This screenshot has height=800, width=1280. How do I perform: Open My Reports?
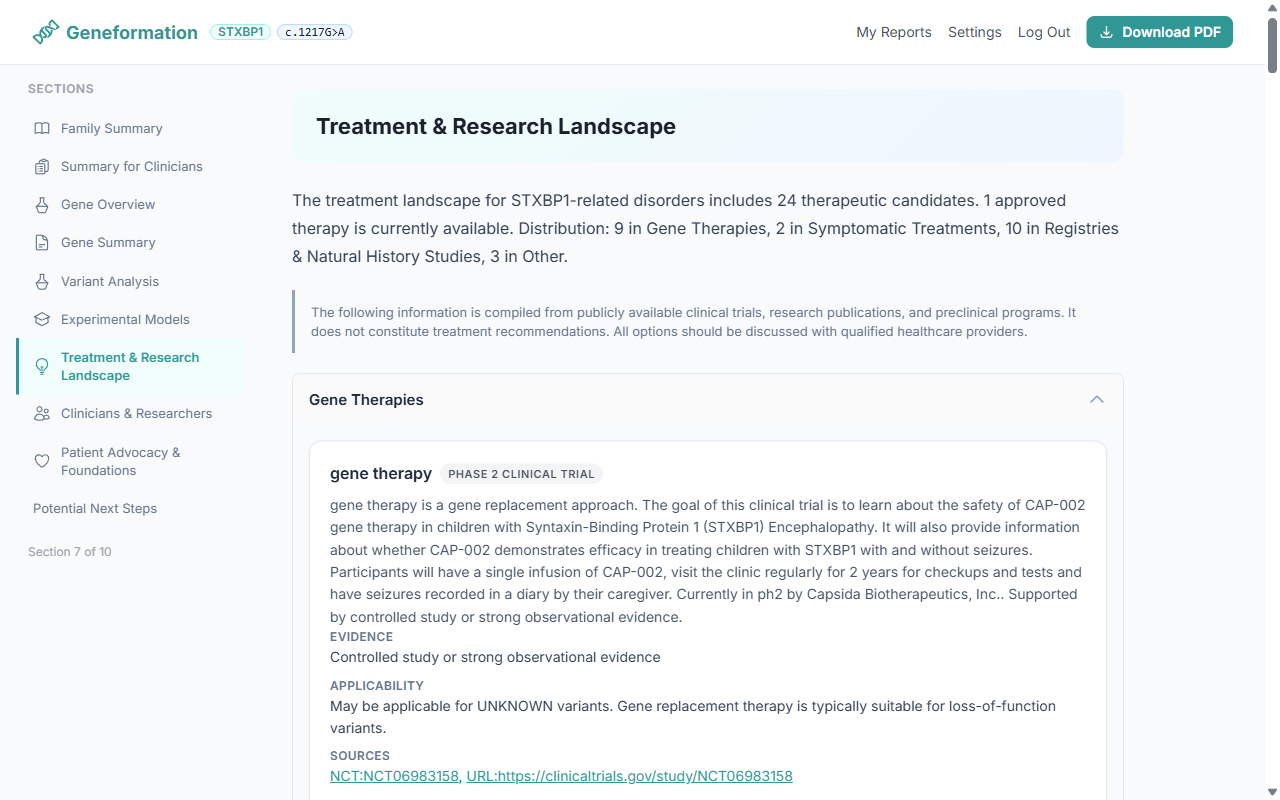pos(893,32)
